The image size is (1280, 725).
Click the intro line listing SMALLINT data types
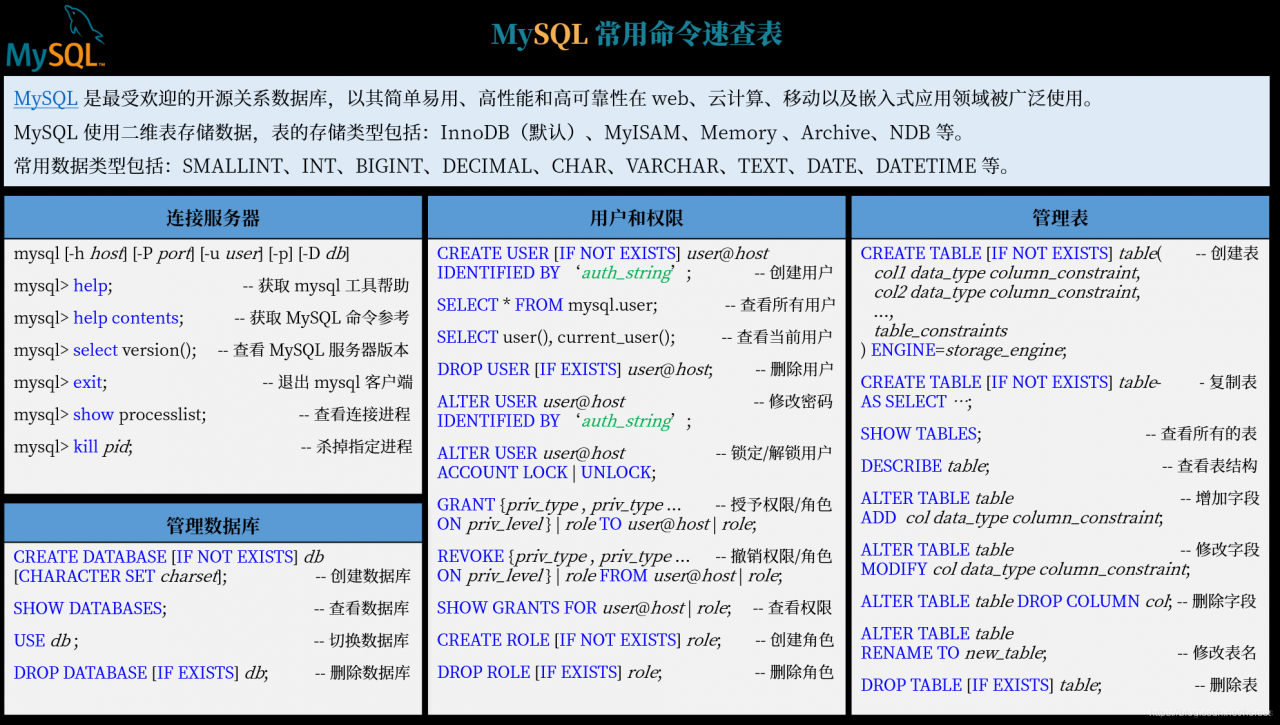512,166
